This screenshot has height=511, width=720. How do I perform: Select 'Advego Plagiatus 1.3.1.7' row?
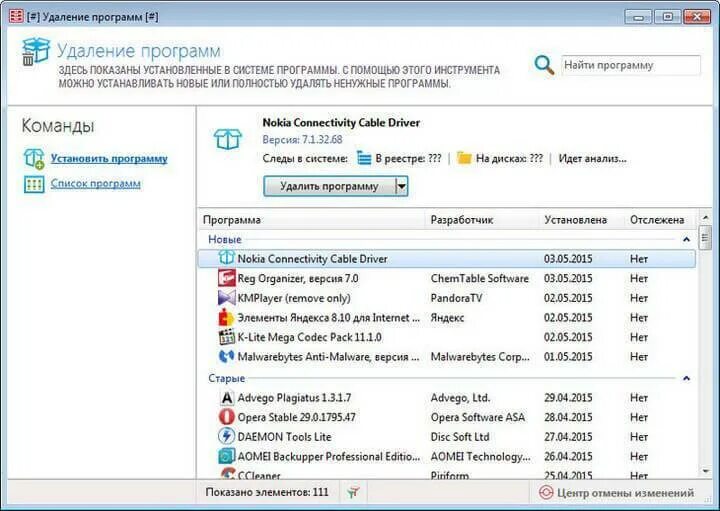coord(446,398)
